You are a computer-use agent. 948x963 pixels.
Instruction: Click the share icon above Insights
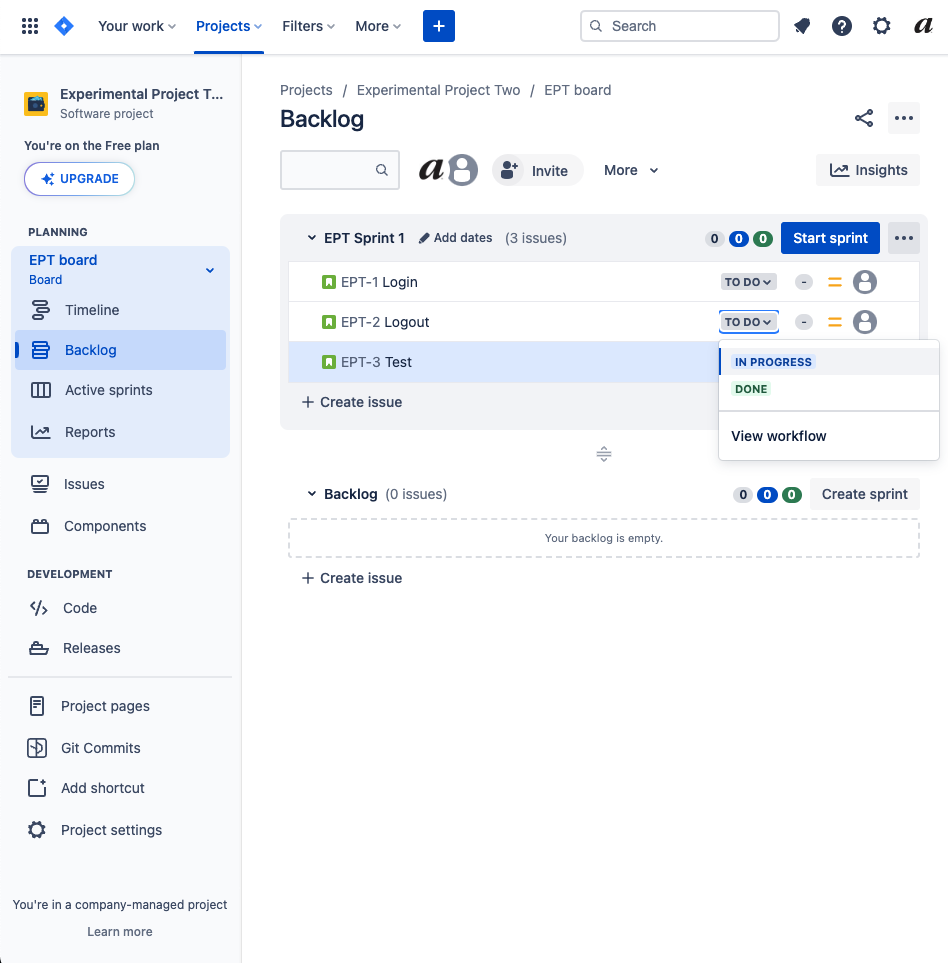[863, 118]
